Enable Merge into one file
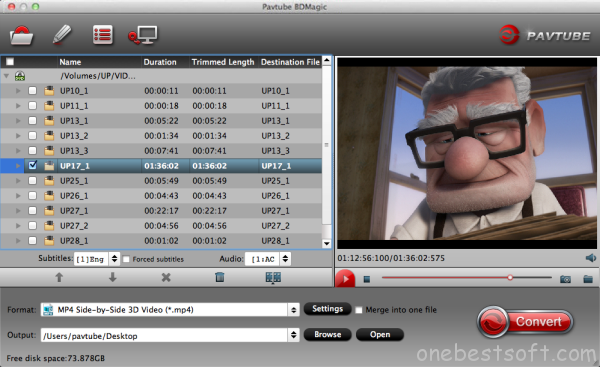The height and width of the screenshot is (367, 600). tap(359, 310)
